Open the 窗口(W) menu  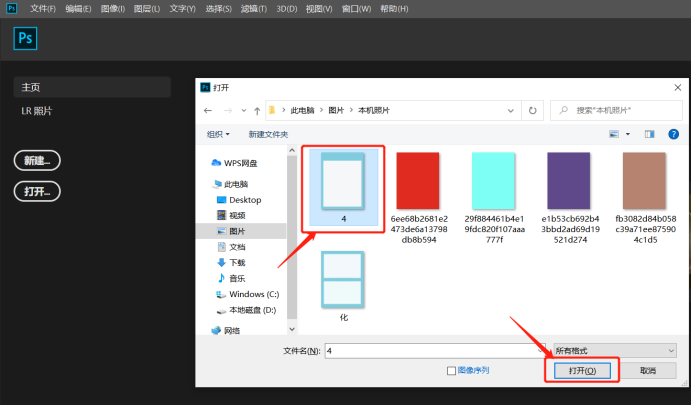356,8
